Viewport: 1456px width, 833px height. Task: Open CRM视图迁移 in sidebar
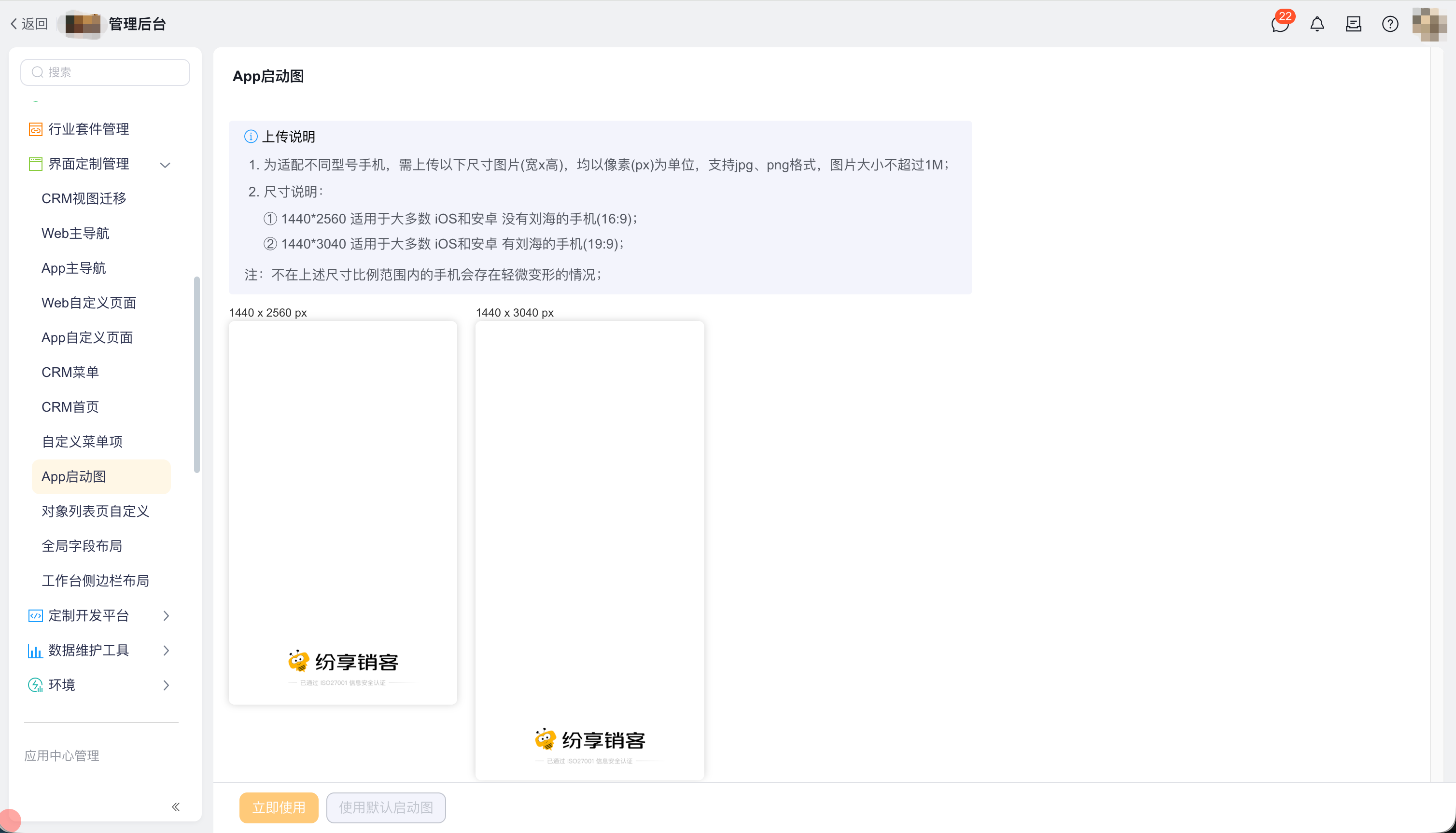84,198
